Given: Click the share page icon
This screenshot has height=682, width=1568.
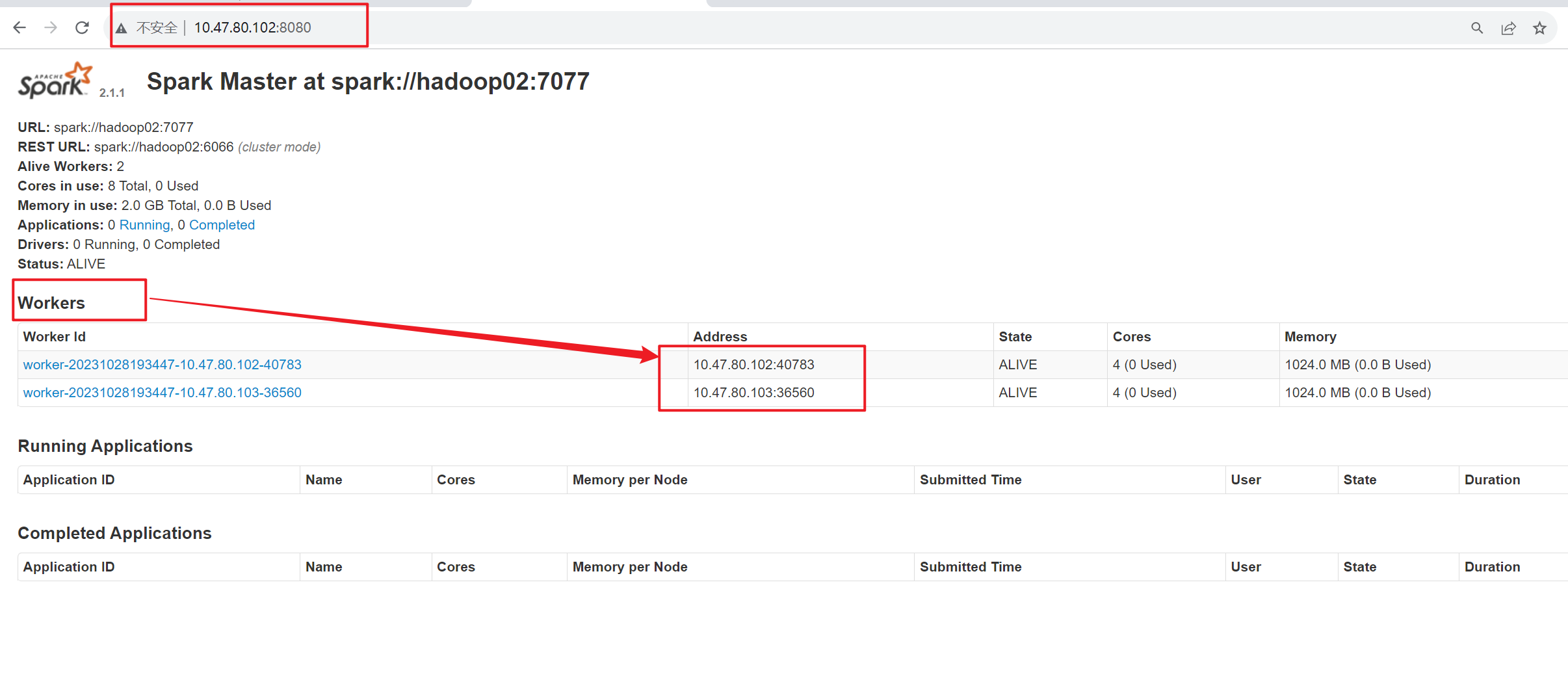Looking at the screenshot, I should pos(1508,28).
